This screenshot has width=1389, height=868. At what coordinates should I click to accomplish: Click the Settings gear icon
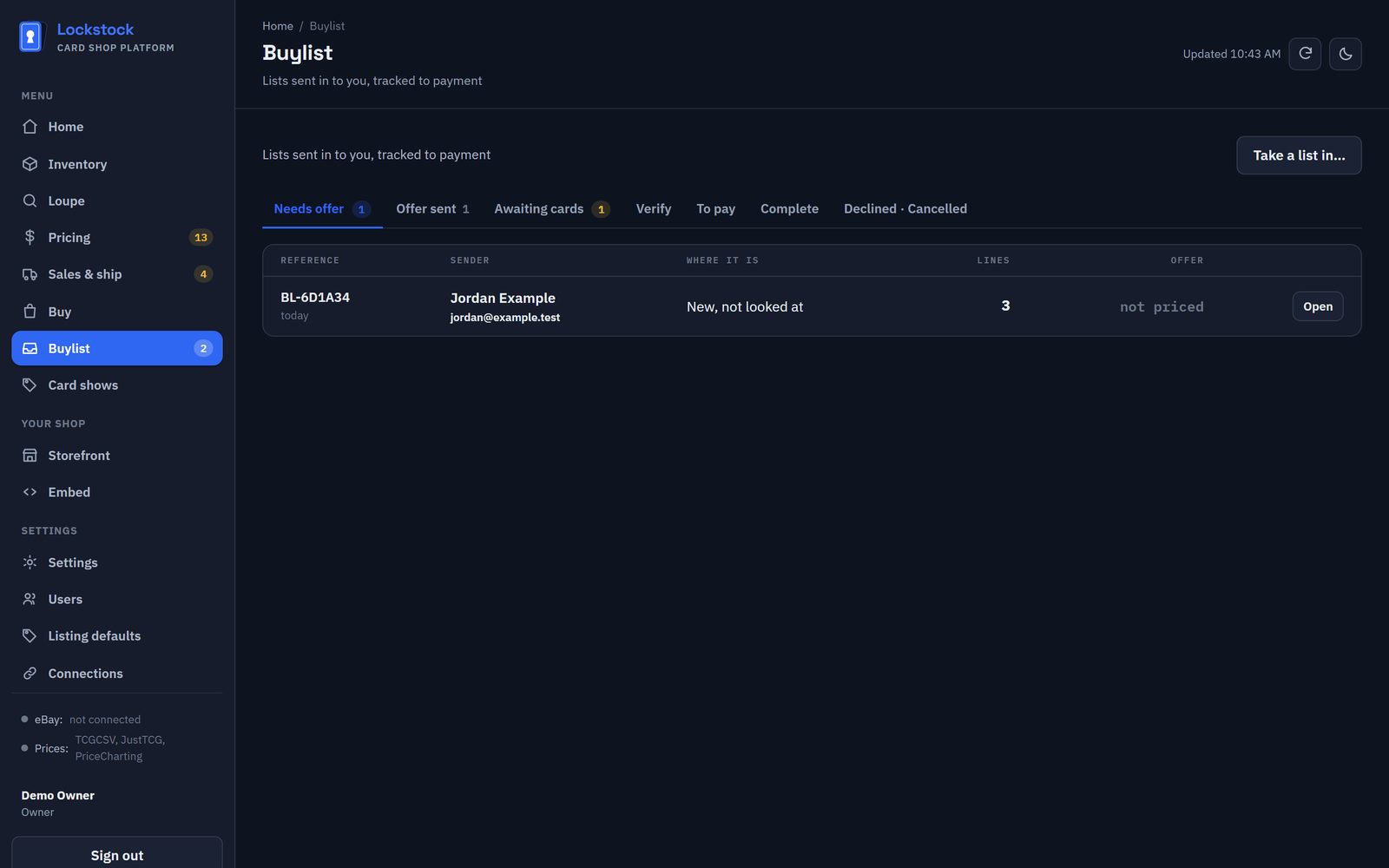(x=30, y=562)
